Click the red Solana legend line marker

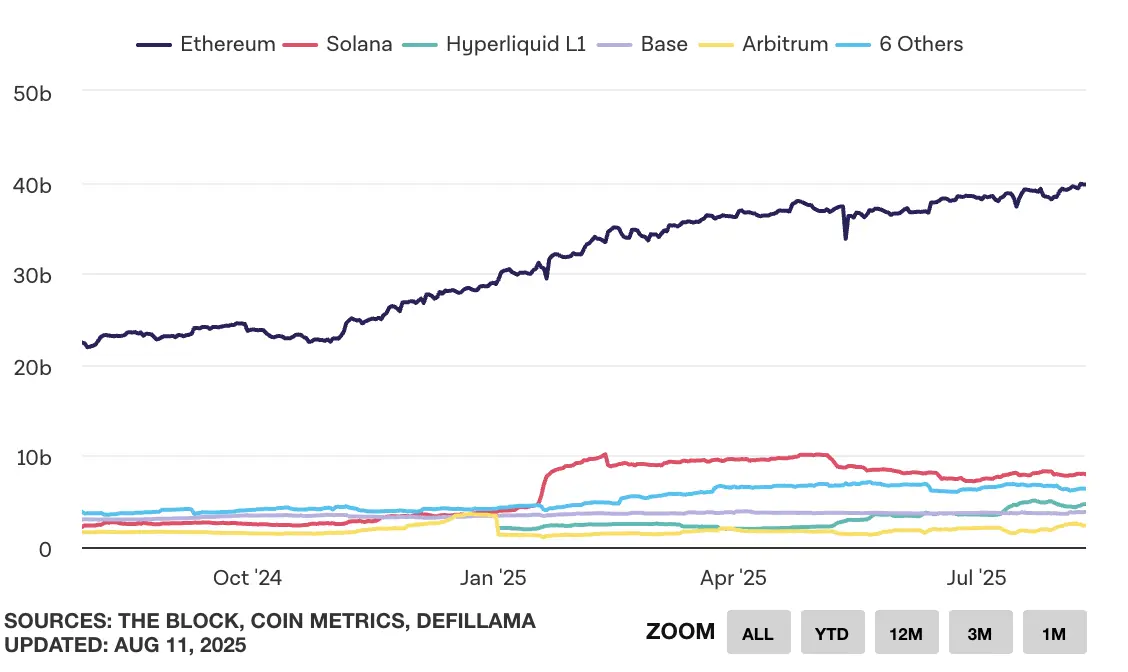[x=301, y=45]
